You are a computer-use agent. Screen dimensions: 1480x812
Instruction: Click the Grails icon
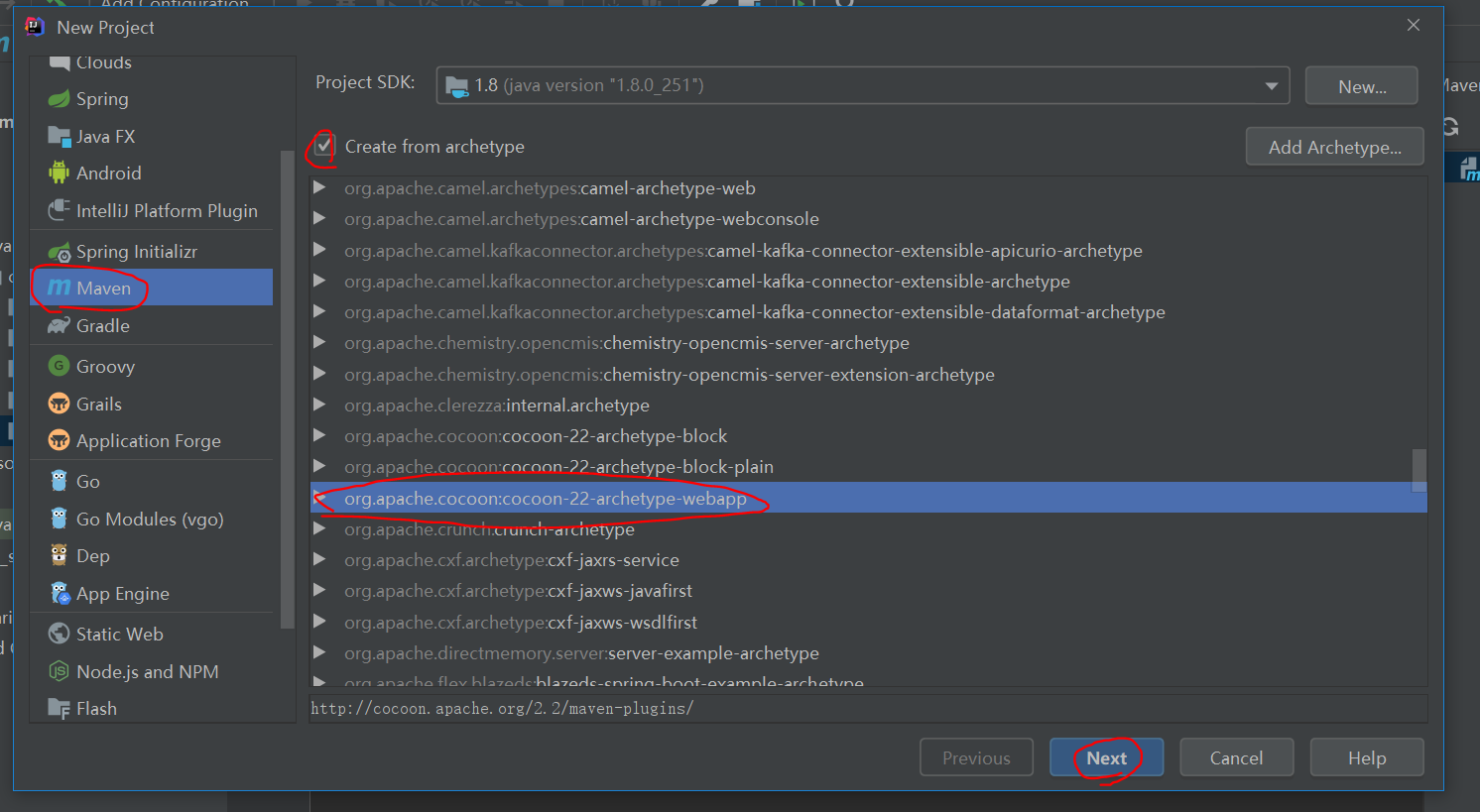[x=60, y=405]
